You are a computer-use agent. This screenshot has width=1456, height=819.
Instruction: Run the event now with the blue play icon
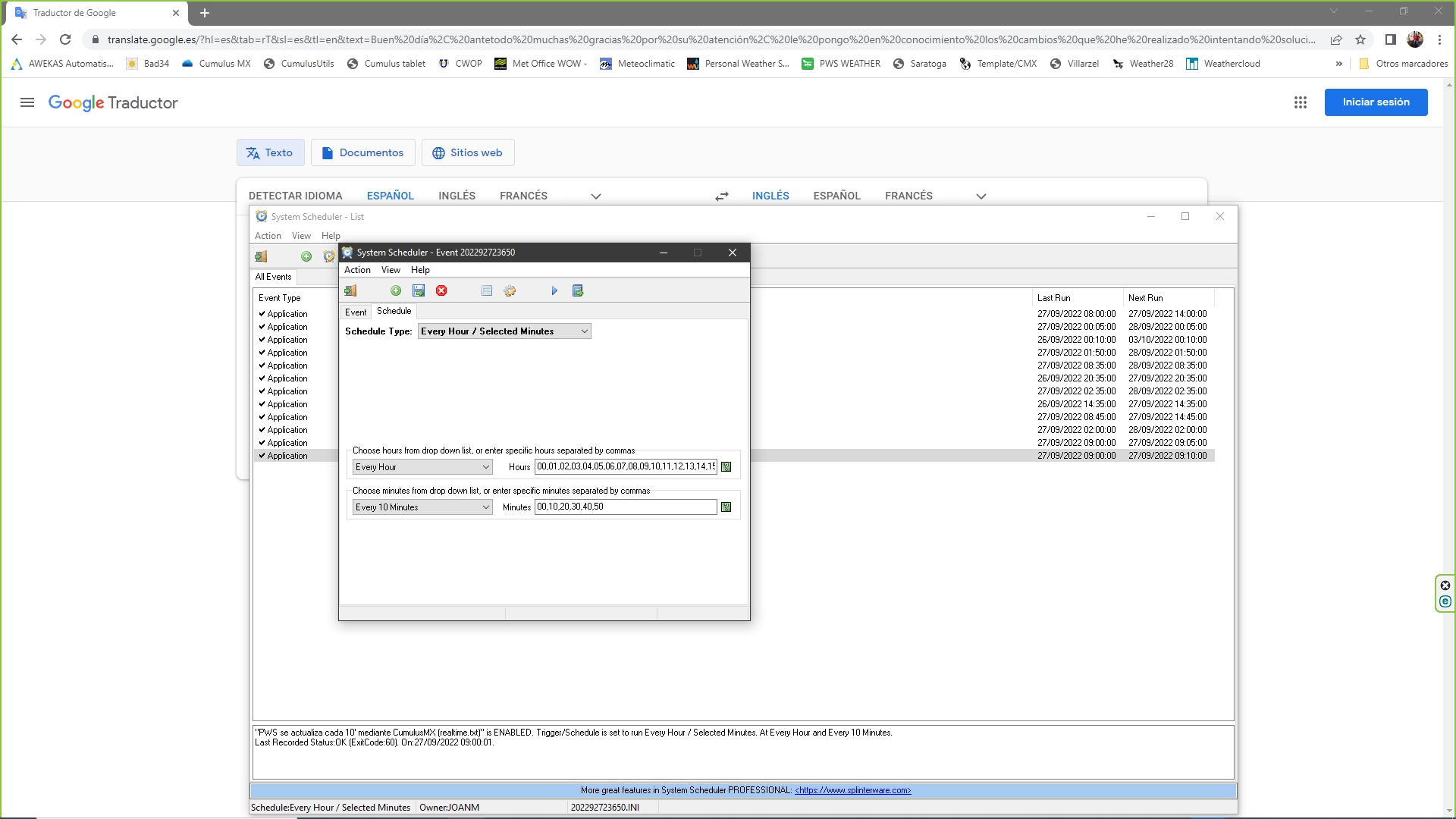pos(554,290)
